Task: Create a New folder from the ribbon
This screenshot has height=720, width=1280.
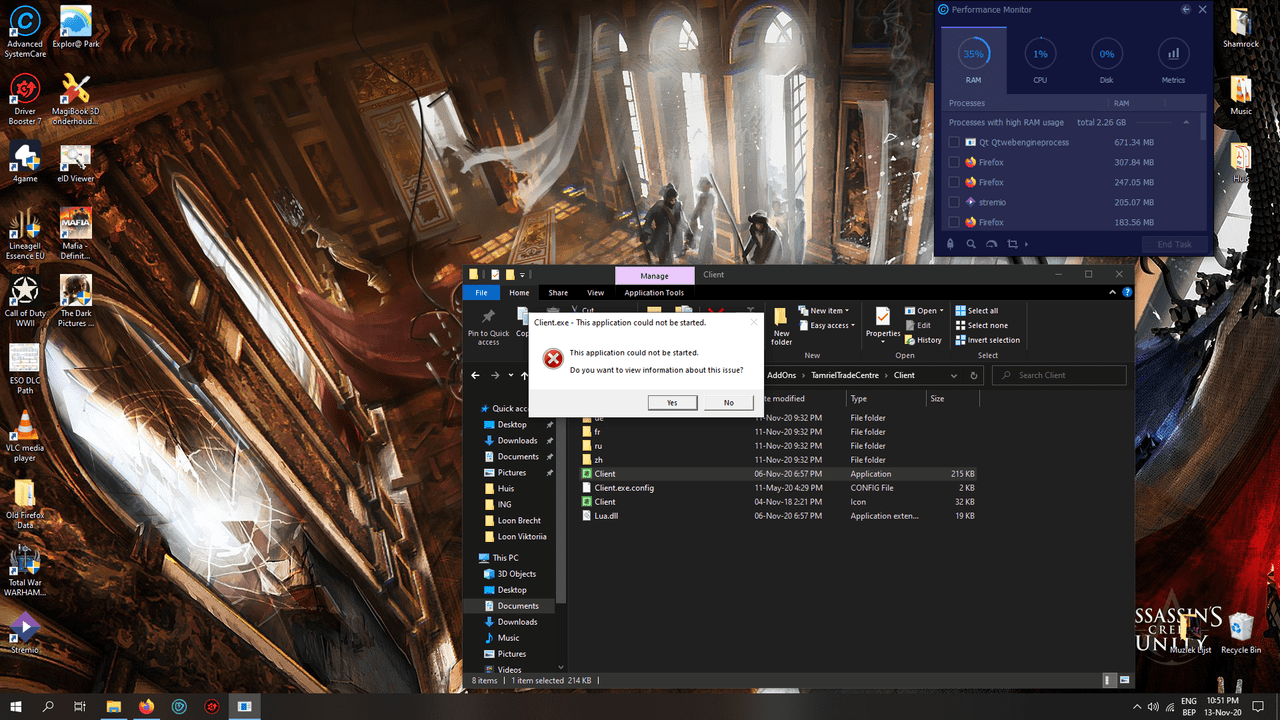Action: (781, 326)
